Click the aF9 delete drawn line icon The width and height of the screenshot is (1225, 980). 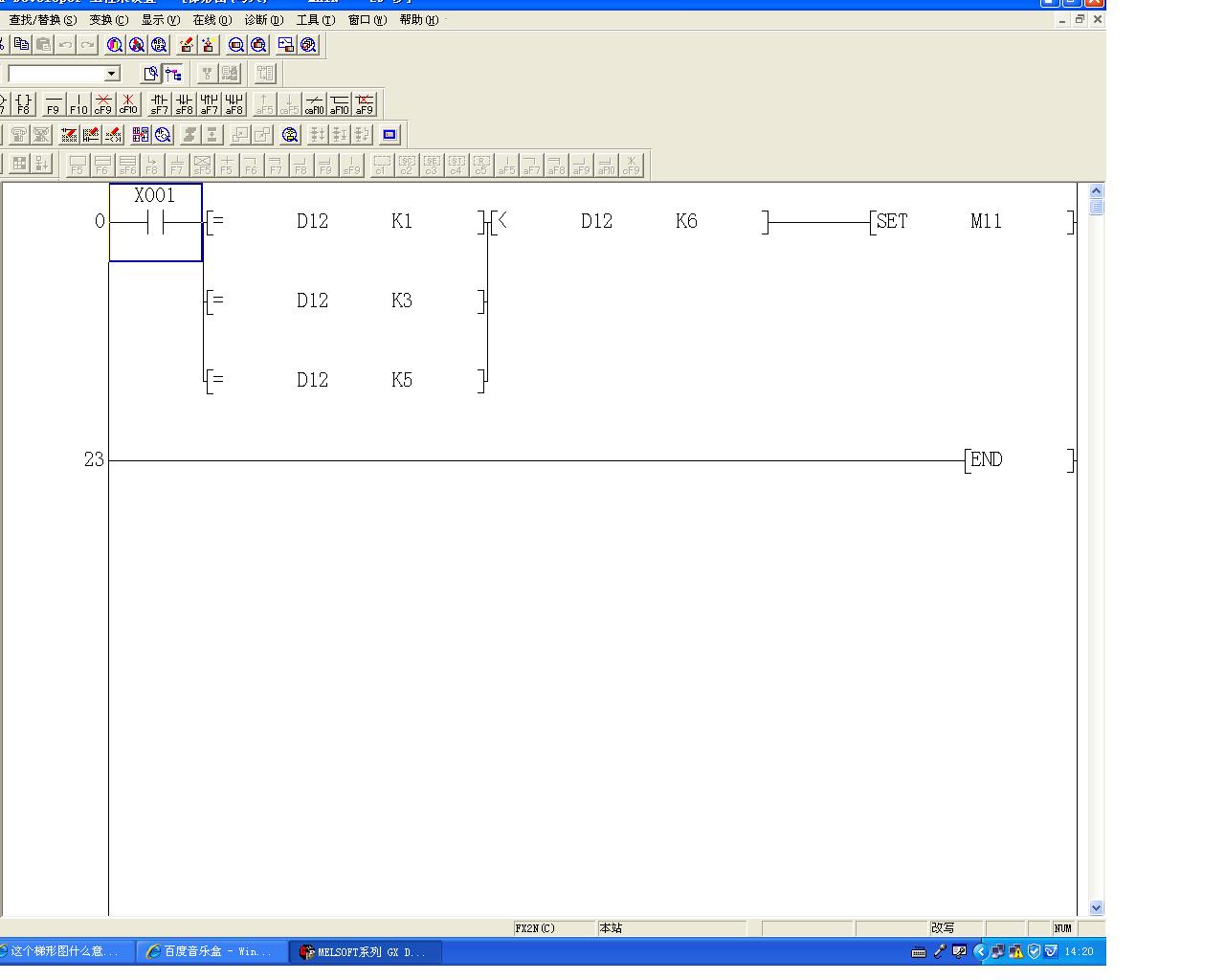point(364,103)
